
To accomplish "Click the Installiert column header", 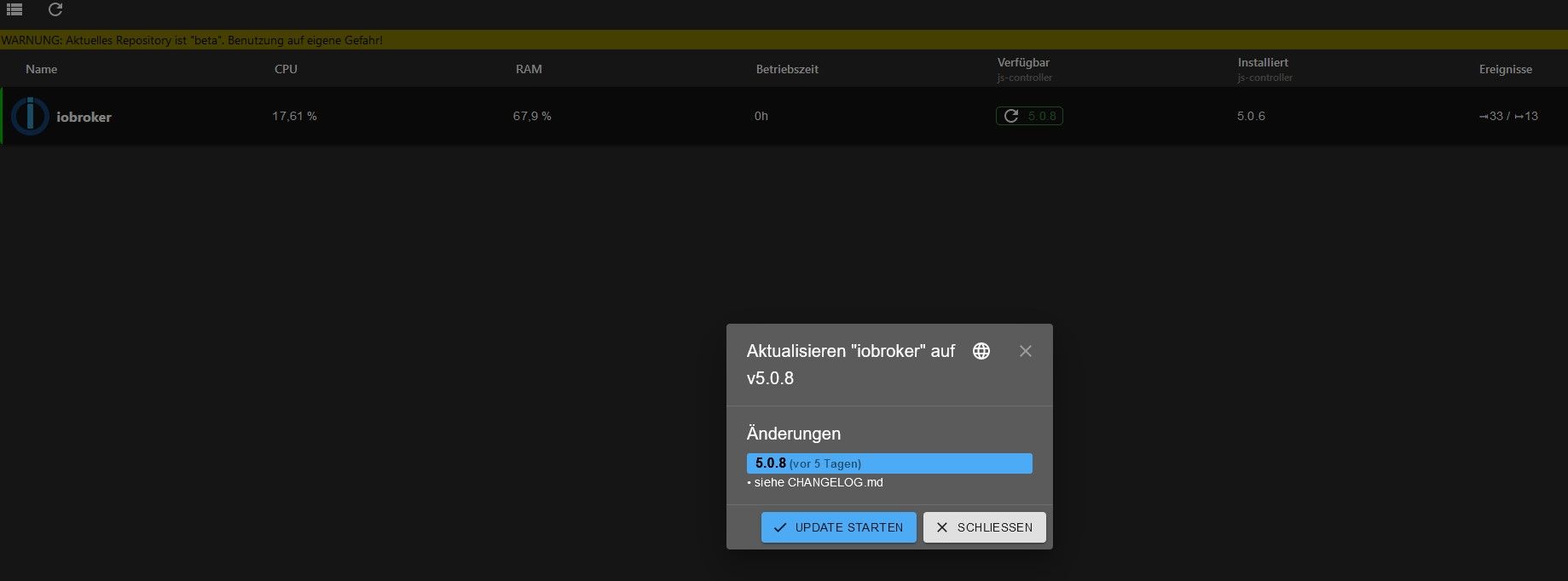I will [x=1263, y=62].
